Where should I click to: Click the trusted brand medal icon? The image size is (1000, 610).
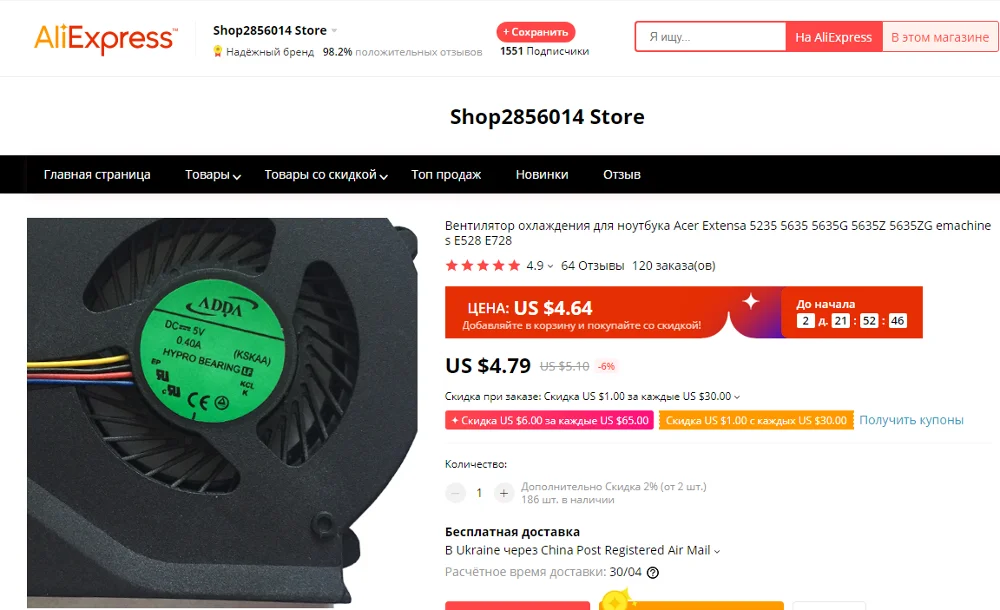217,52
